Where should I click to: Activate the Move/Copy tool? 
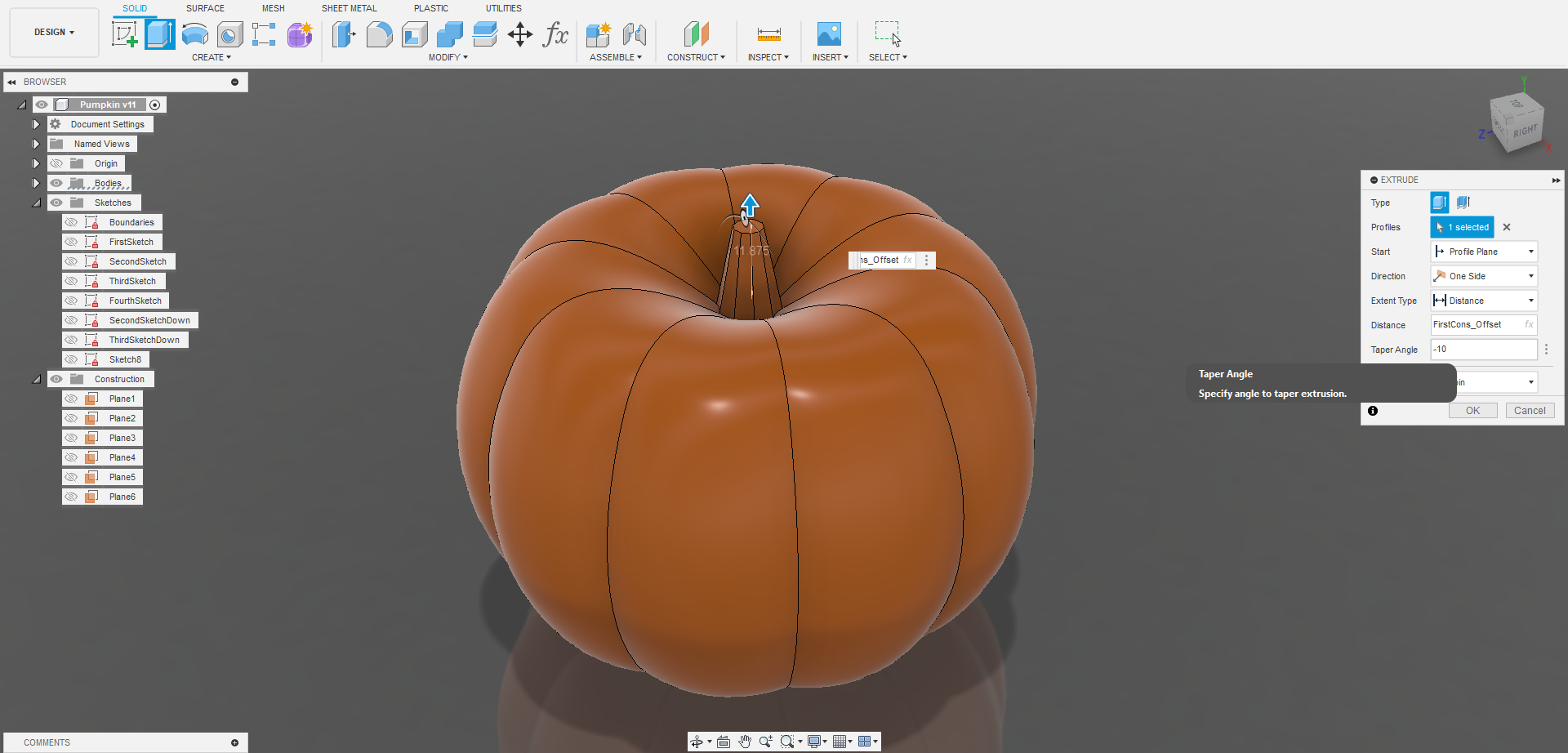520,34
